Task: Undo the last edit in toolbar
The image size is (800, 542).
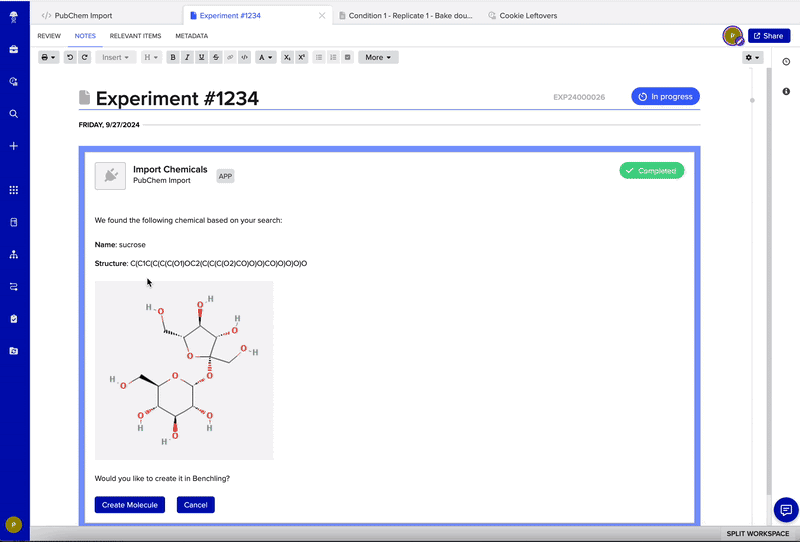Action: 70,57
